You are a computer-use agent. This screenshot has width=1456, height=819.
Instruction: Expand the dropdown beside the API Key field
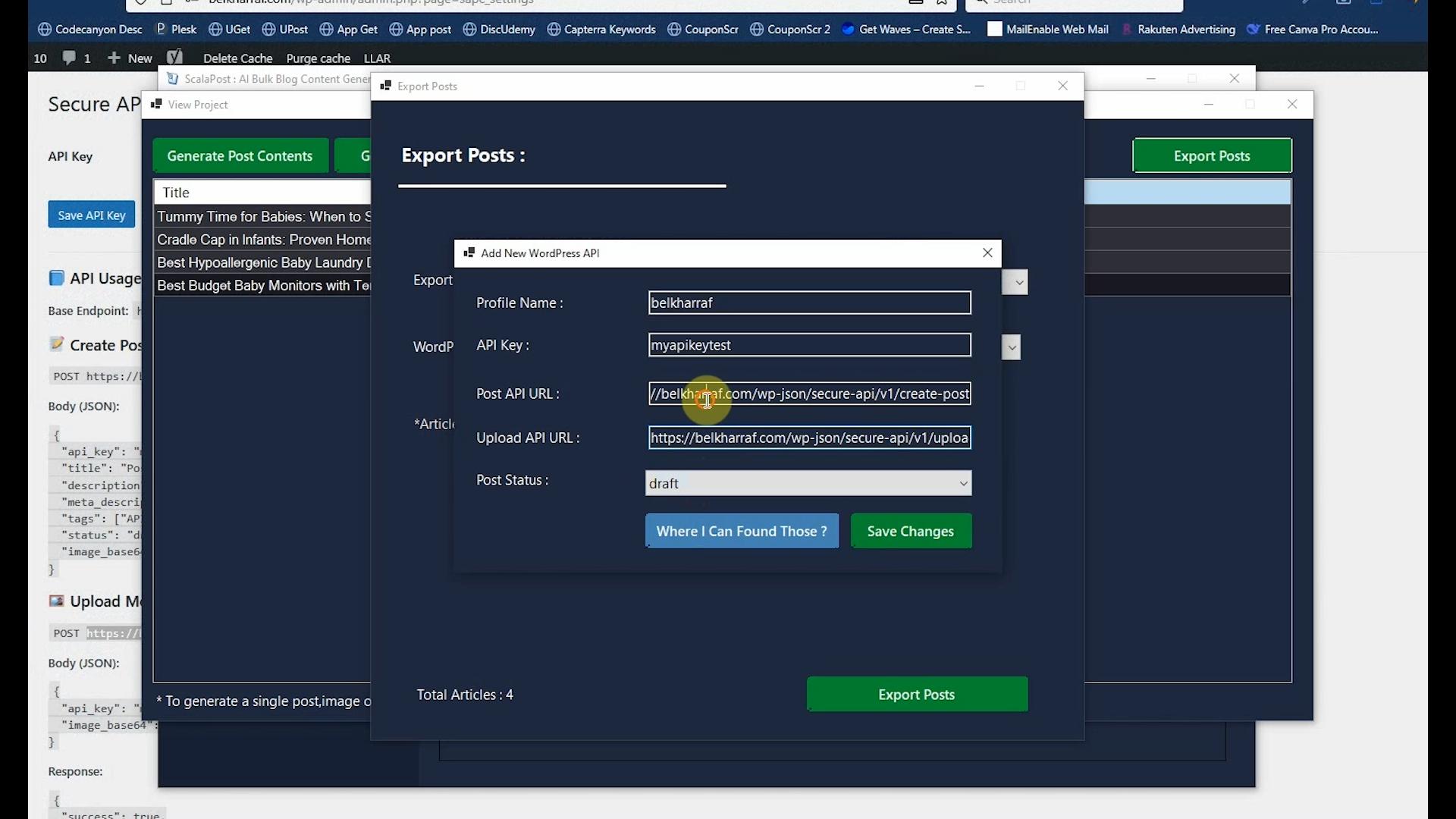click(x=1011, y=347)
